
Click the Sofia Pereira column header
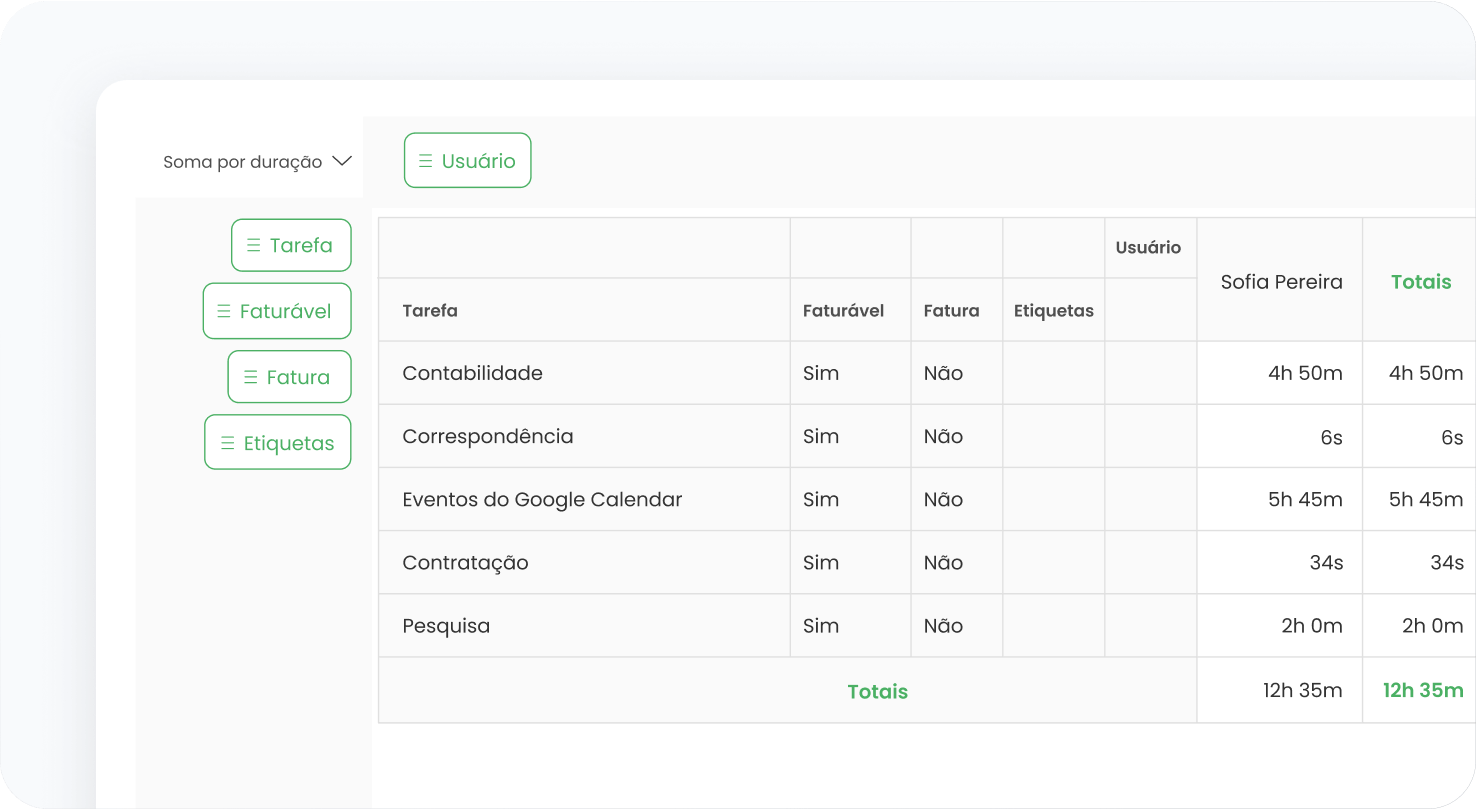1280,282
